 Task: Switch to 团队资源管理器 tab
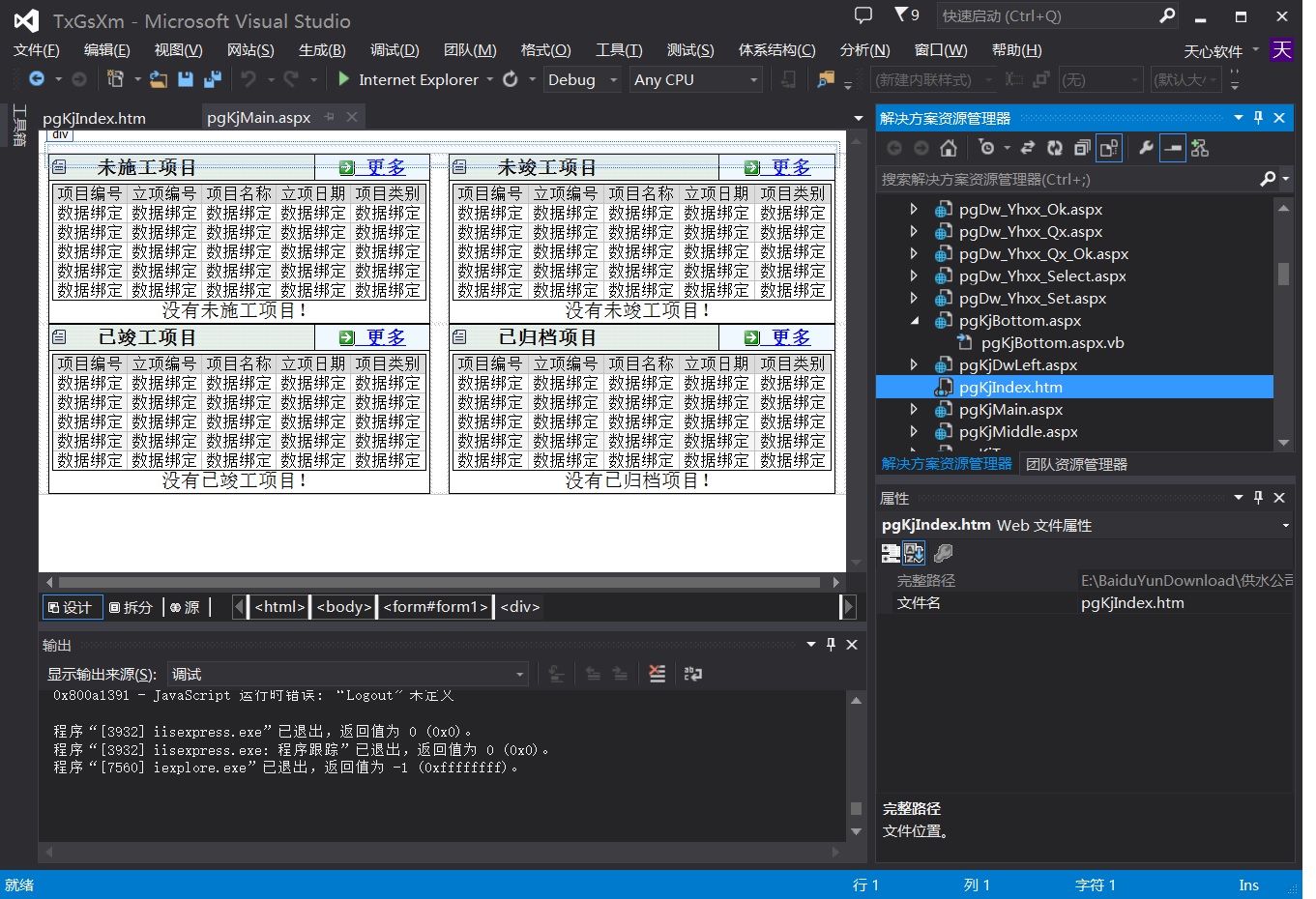click(x=1076, y=464)
